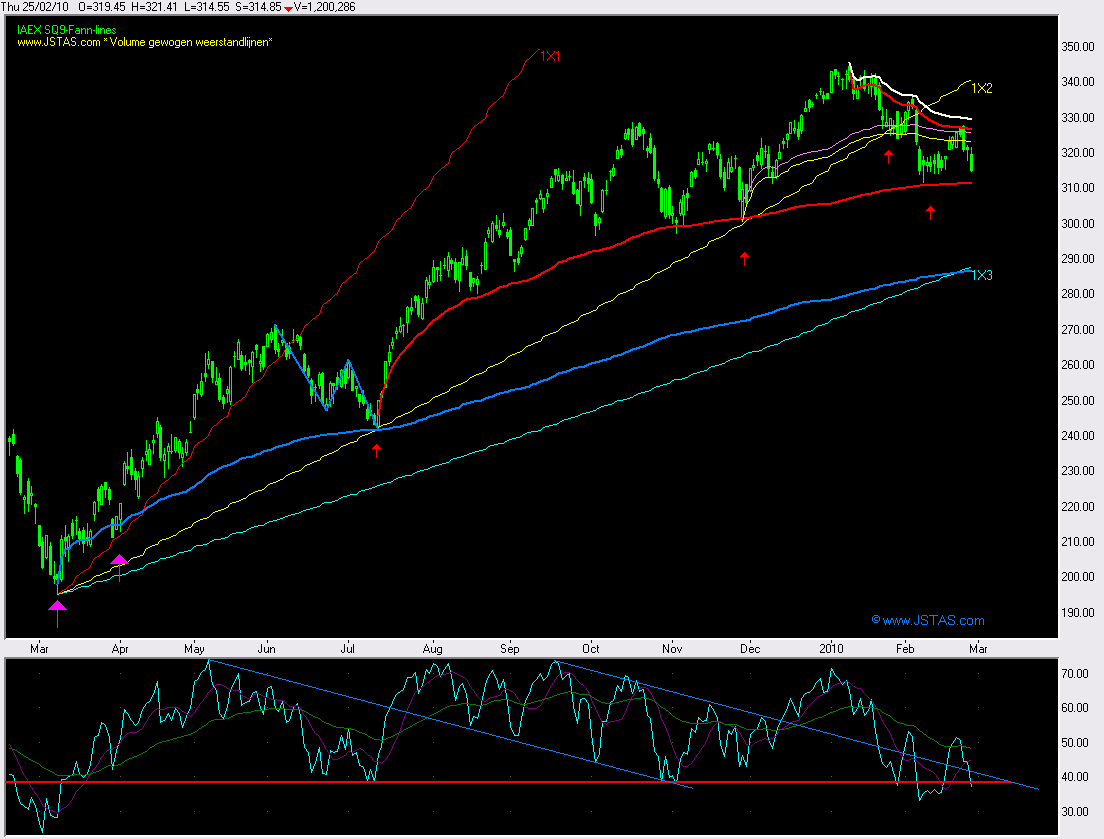The image size is (1104, 839).
Task: Click the 30.00 oscillator axis label
Action: (x=1075, y=811)
